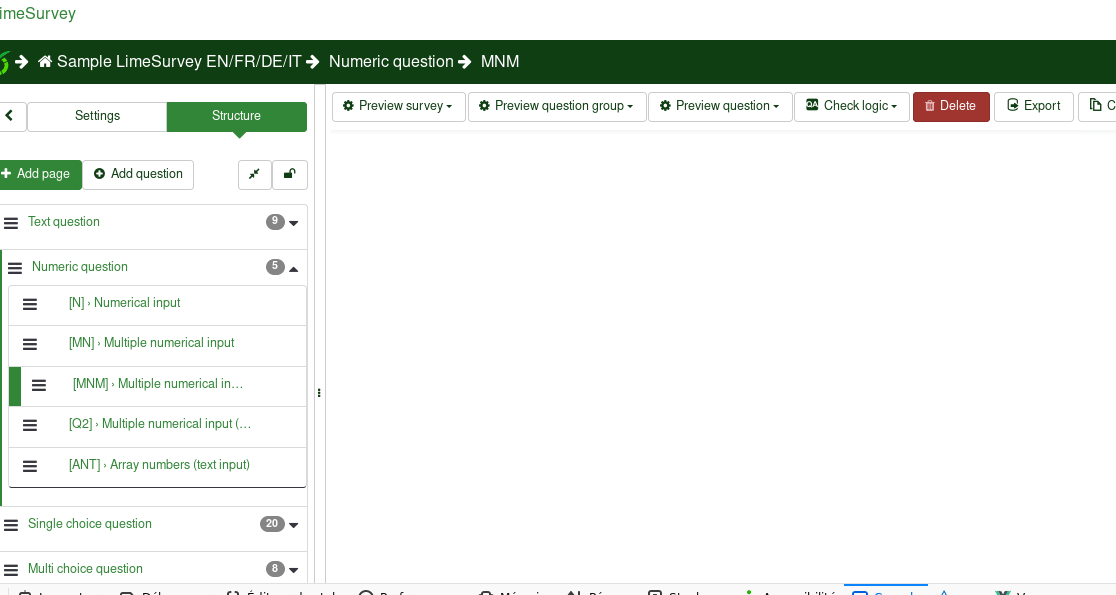Click the drag handle of Multi choice question
Viewport: 1116px width, 595px height.
pyautogui.click(x=11, y=570)
